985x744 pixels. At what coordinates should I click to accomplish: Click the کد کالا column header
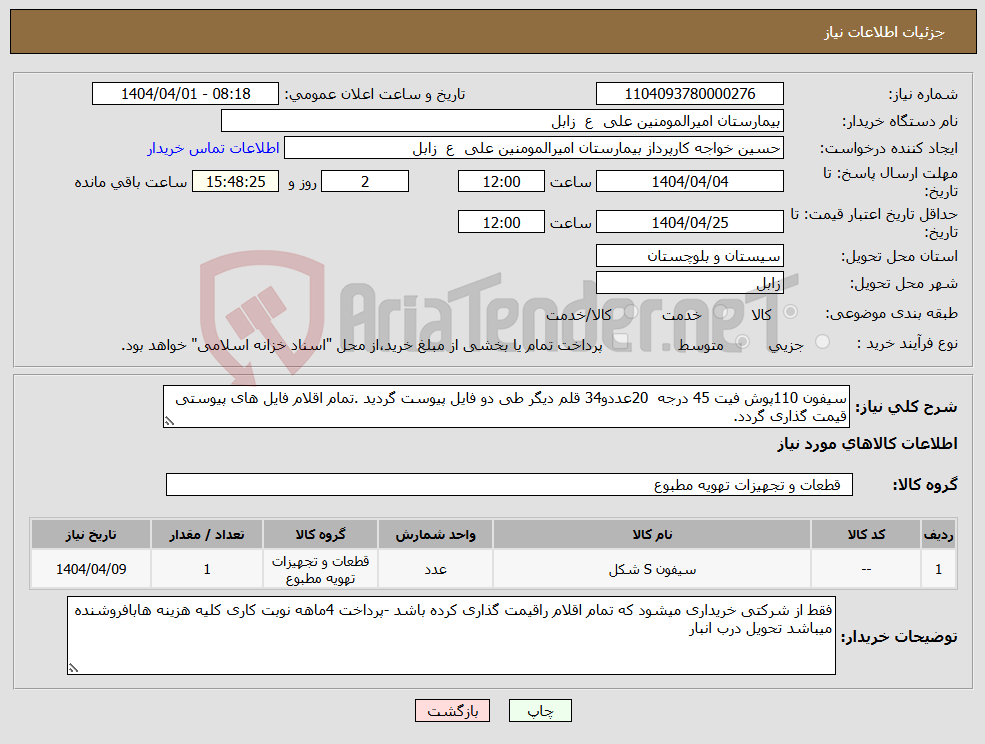point(866,534)
